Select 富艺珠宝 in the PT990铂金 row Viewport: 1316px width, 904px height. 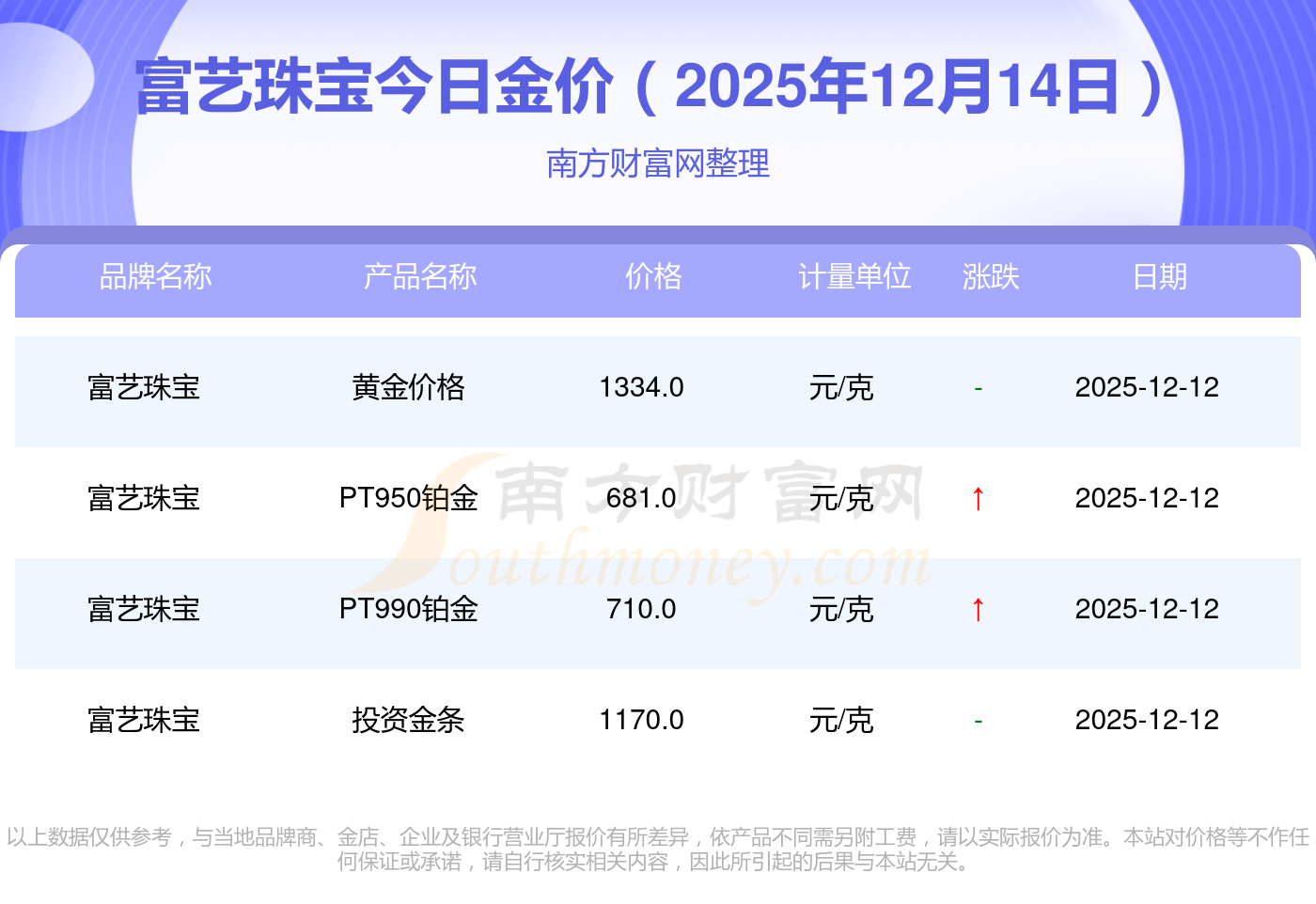(144, 609)
